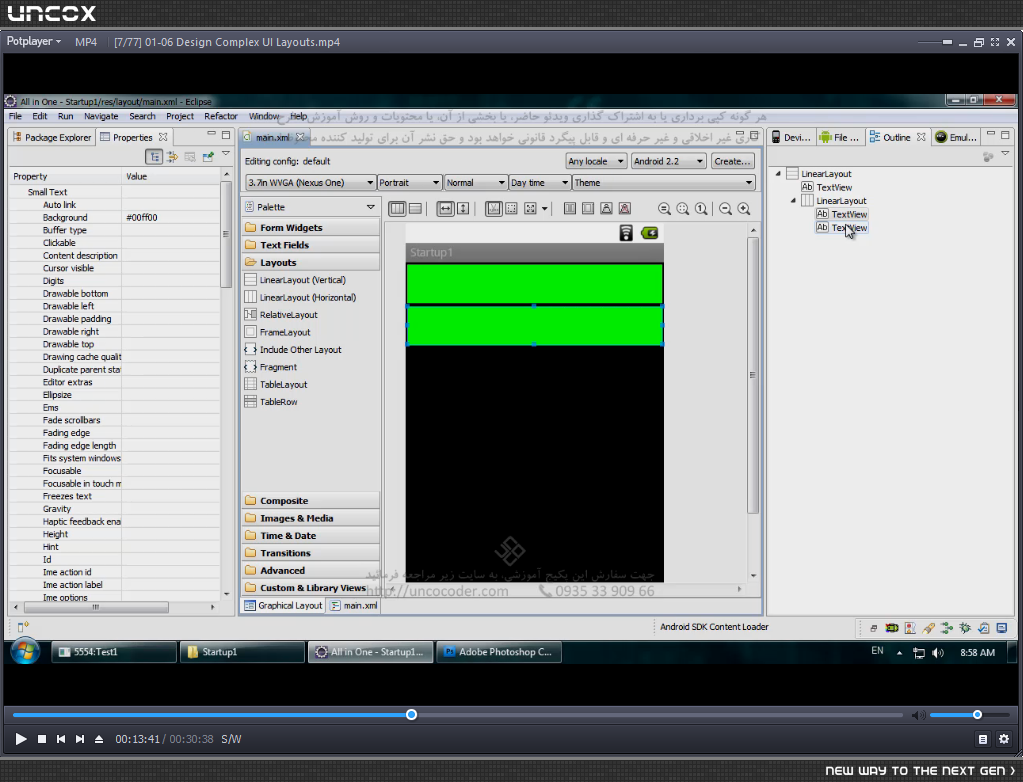Select the Gravity property row
The width and height of the screenshot is (1023, 782).
pos(115,509)
